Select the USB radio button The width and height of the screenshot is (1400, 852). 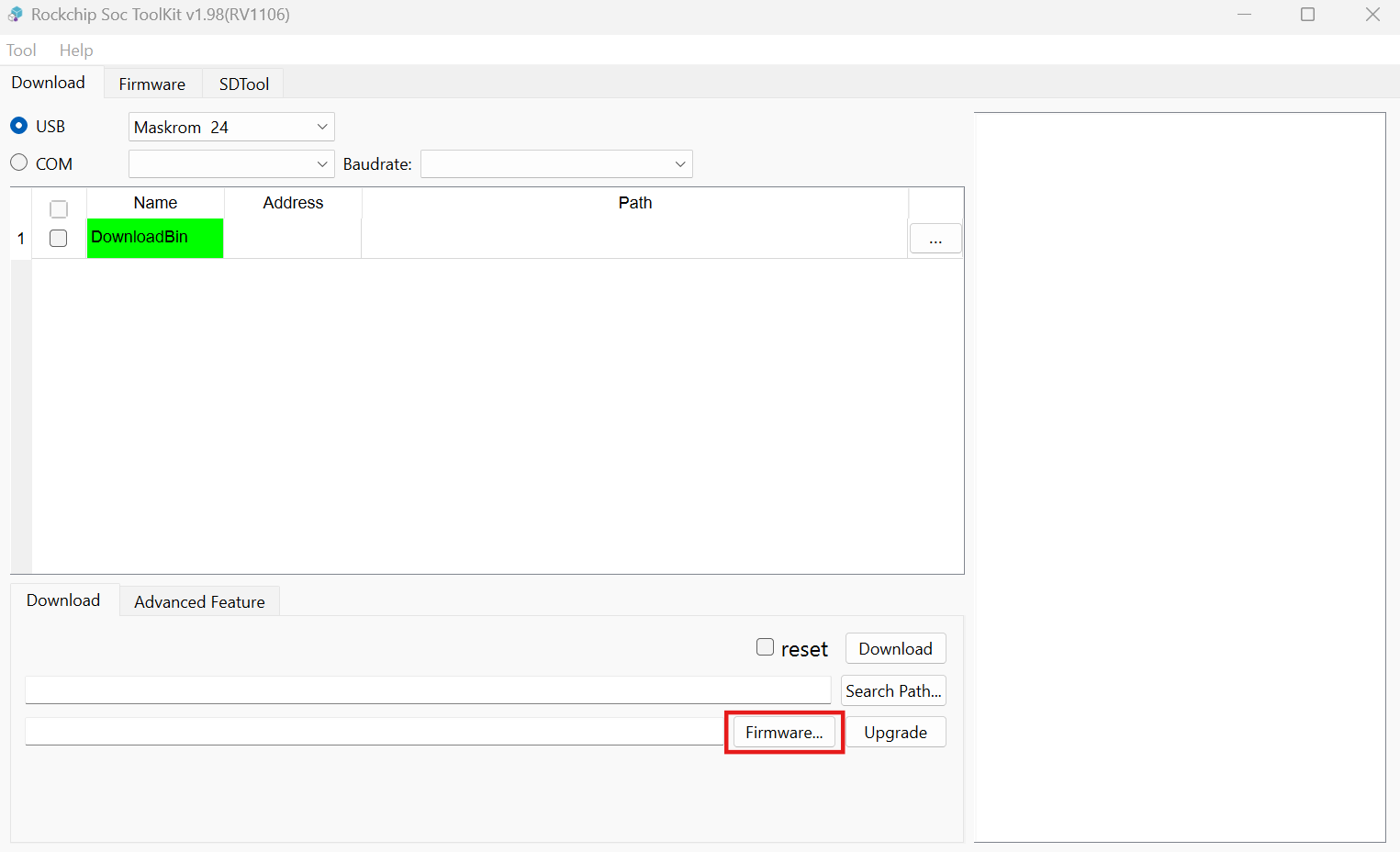18,126
